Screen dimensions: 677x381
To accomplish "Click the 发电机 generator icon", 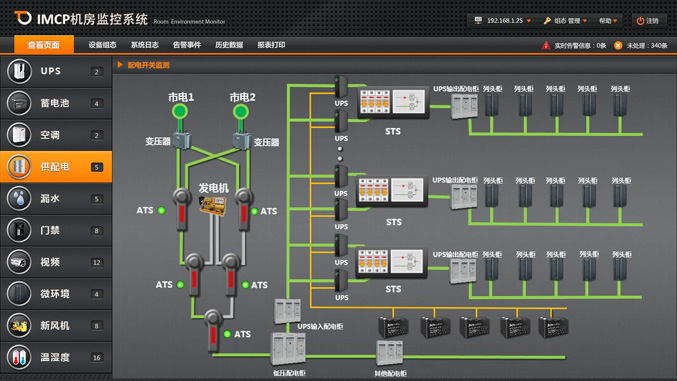I will click(212, 205).
